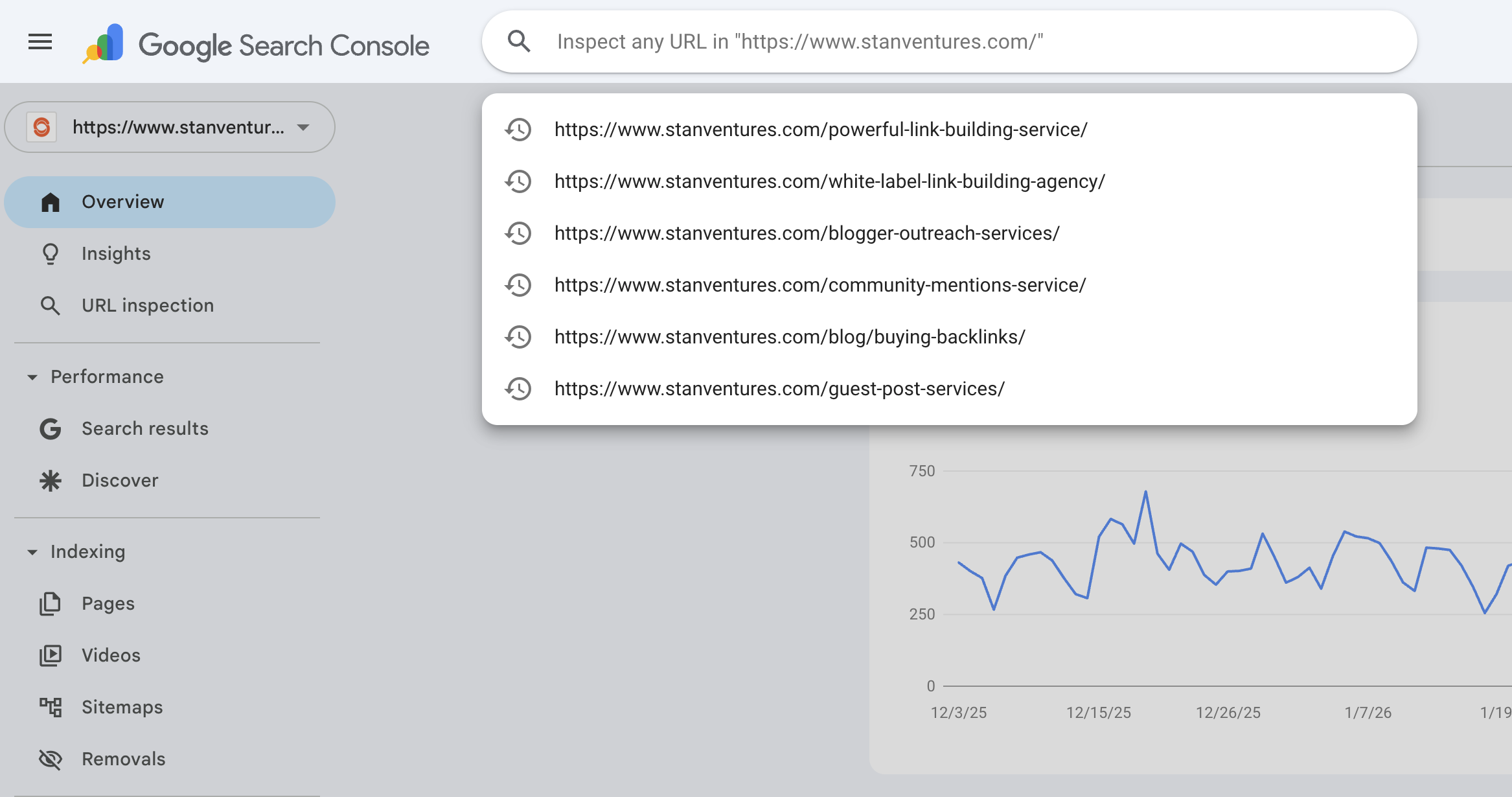The width and height of the screenshot is (1512, 797).
Task: Click the Search results Google icon
Action: (x=51, y=428)
